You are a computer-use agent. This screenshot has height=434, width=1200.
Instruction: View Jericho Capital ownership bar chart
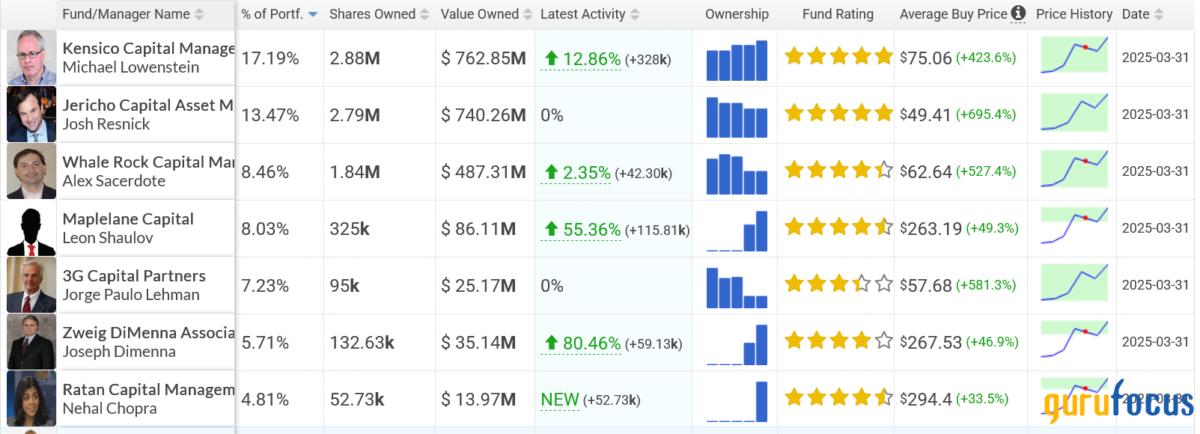tap(737, 117)
